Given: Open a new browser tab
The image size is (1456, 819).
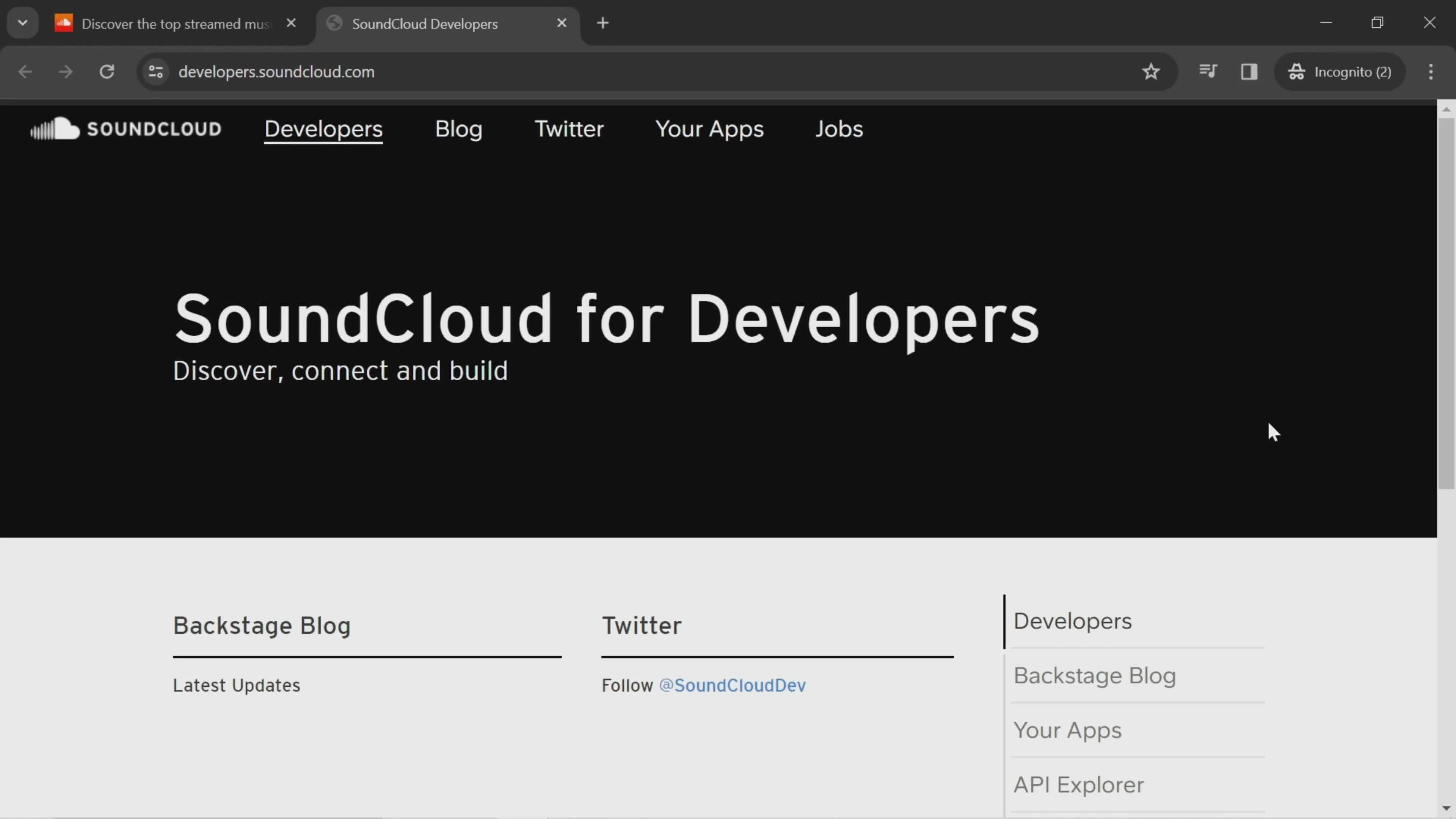Looking at the screenshot, I should pyautogui.click(x=603, y=23).
